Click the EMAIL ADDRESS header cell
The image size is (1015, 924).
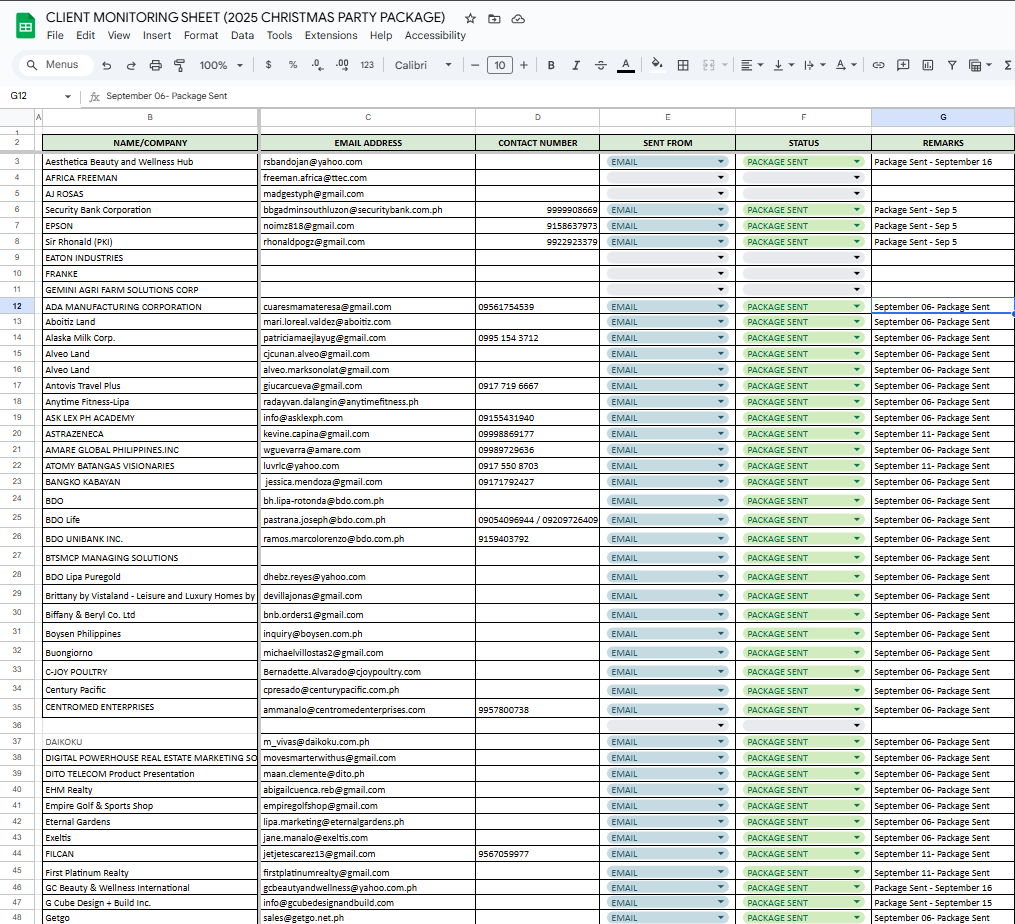pos(368,143)
